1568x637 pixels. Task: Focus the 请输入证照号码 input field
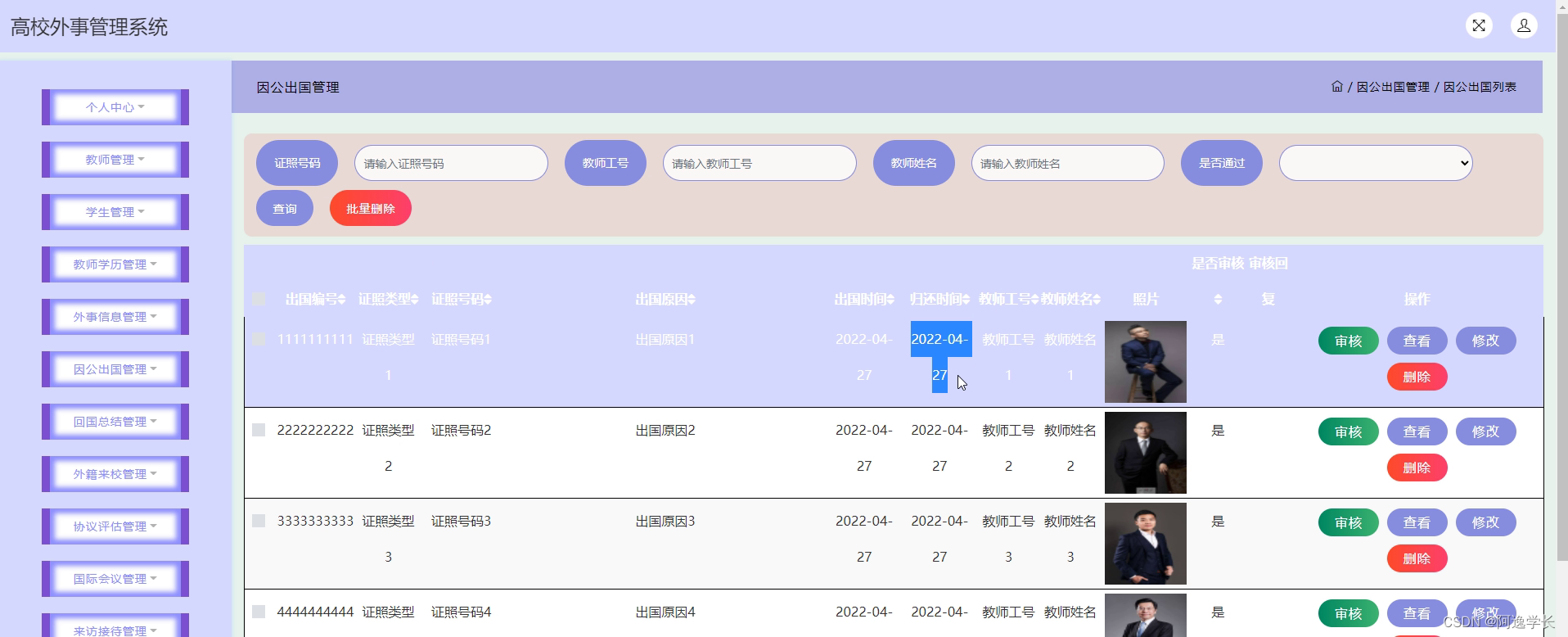pos(451,163)
